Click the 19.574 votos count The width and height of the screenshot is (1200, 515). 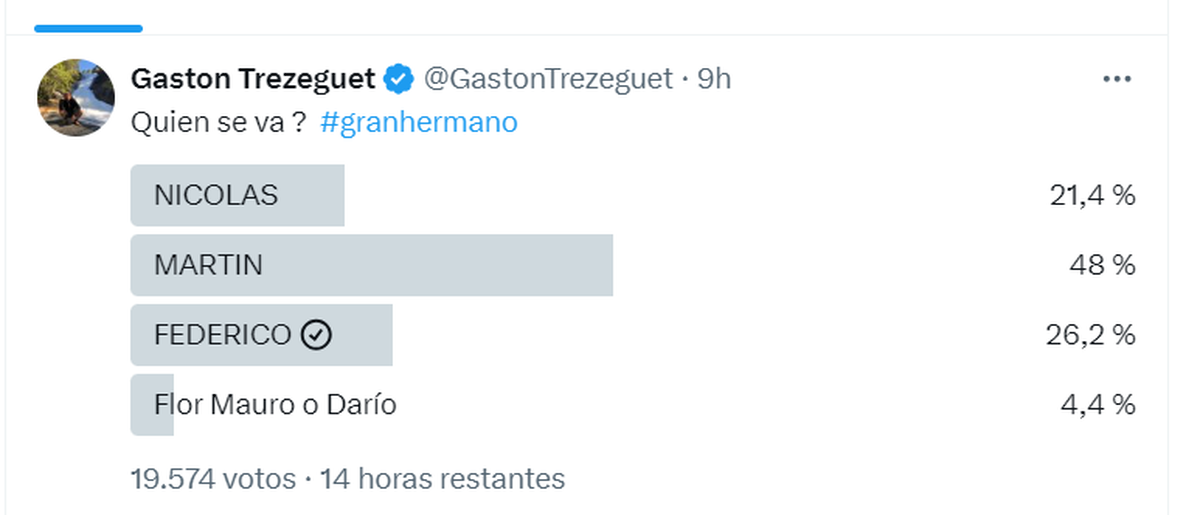click(213, 479)
